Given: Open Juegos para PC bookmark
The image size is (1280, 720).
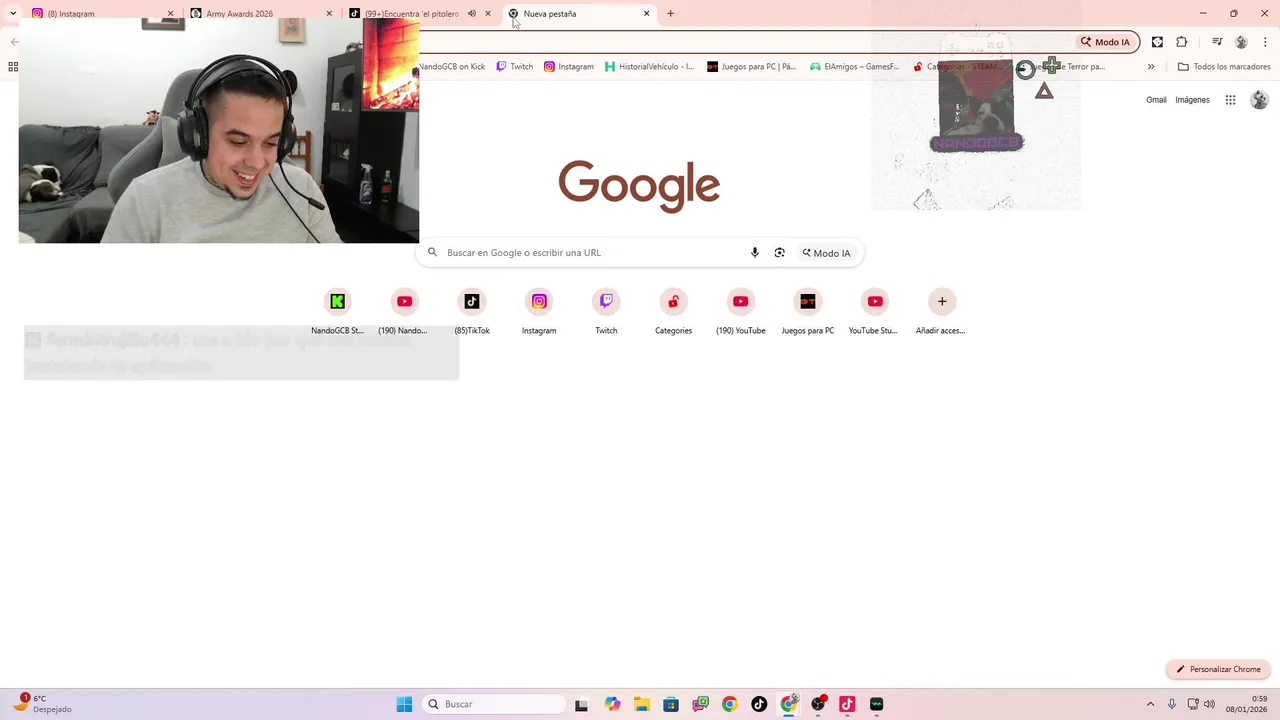Looking at the screenshot, I should (x=752, y=67).
